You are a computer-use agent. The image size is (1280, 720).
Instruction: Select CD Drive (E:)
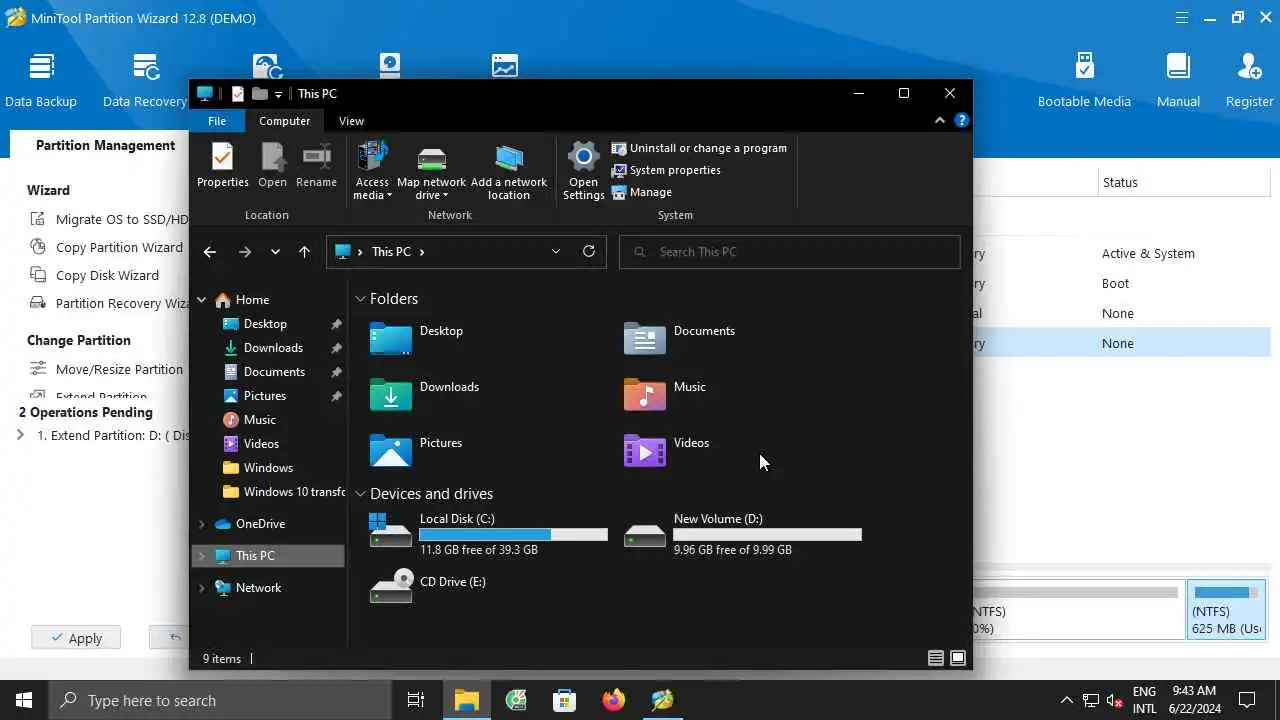pos(428,586)
